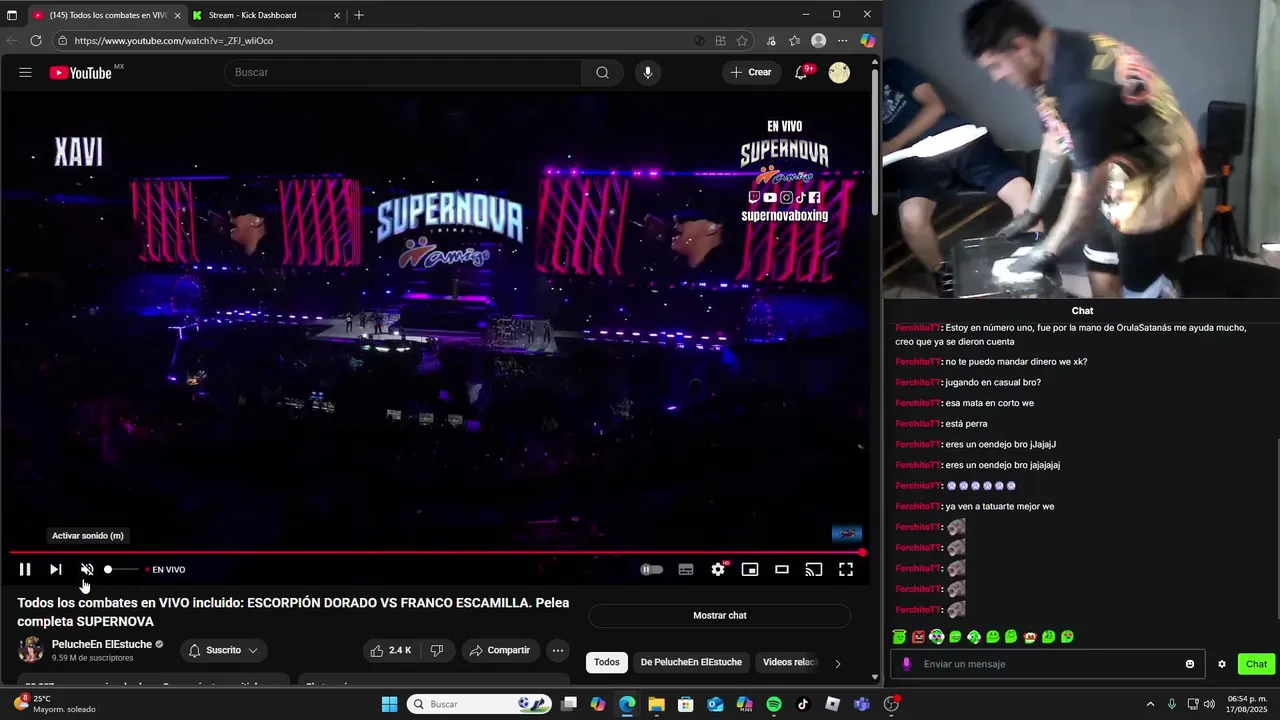Image resolution: width=1280 pixels, height=720 pixels.
Task: Open Windows Start menu
Action: [389, 704]
